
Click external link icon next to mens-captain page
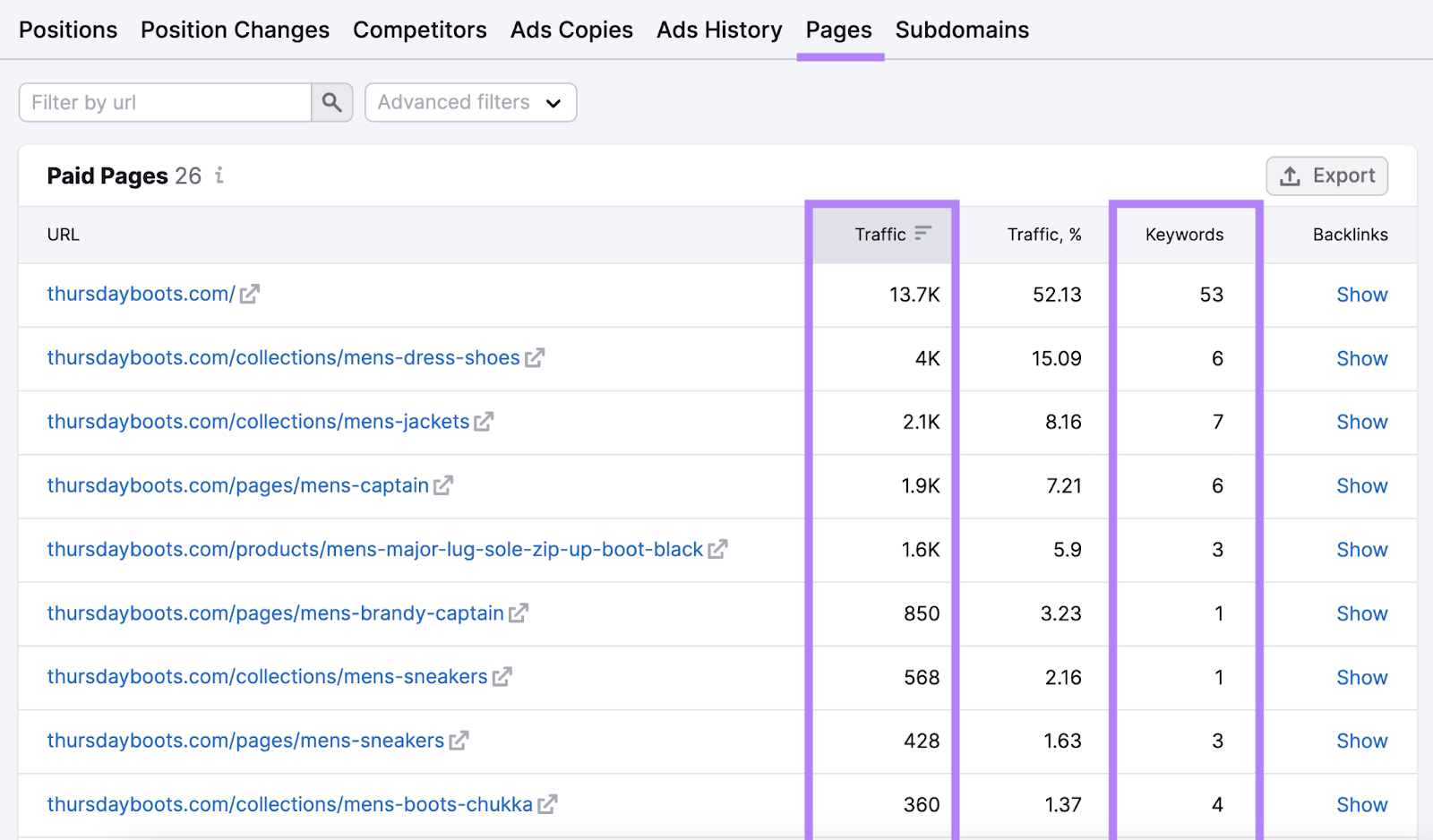click(x=443, y=485)
